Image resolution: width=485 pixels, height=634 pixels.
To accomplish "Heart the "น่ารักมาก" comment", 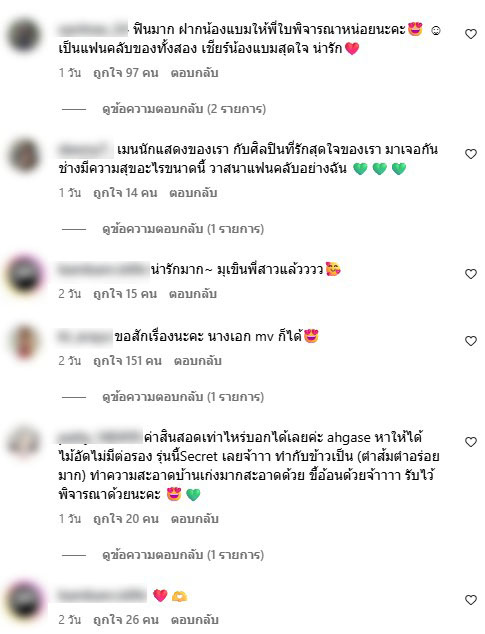I will (x=471, y=274).
